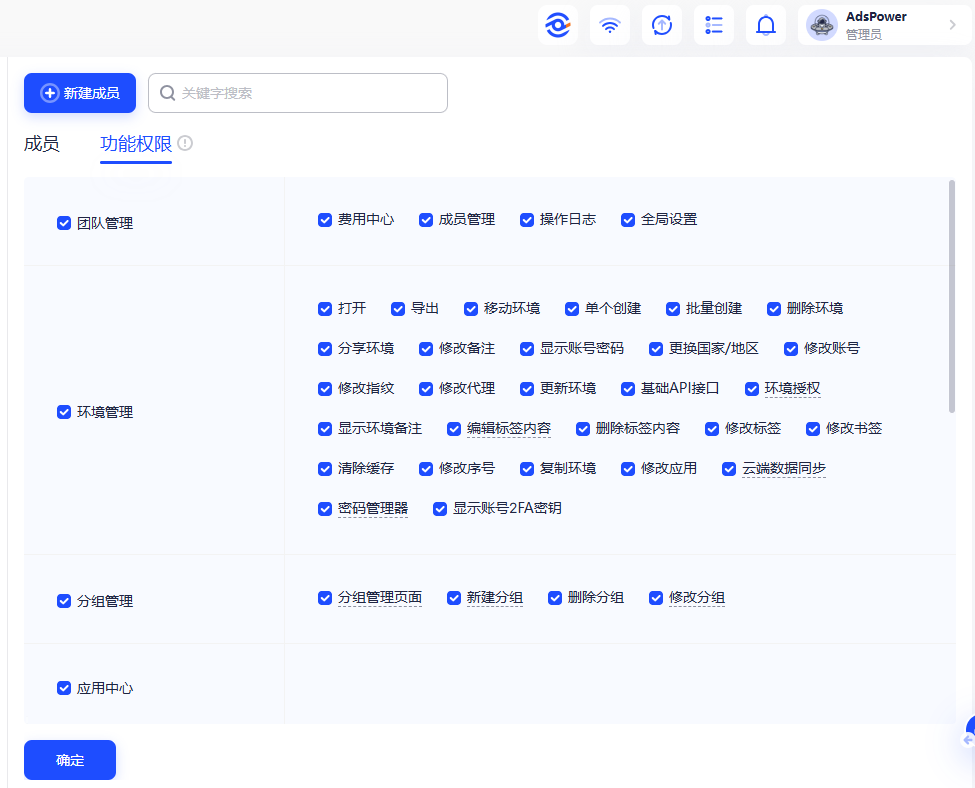The width and height of the screenshot is (975, 788).
Task: Toggle the 修改分组 checkbox
Action: tap(656, 598)
